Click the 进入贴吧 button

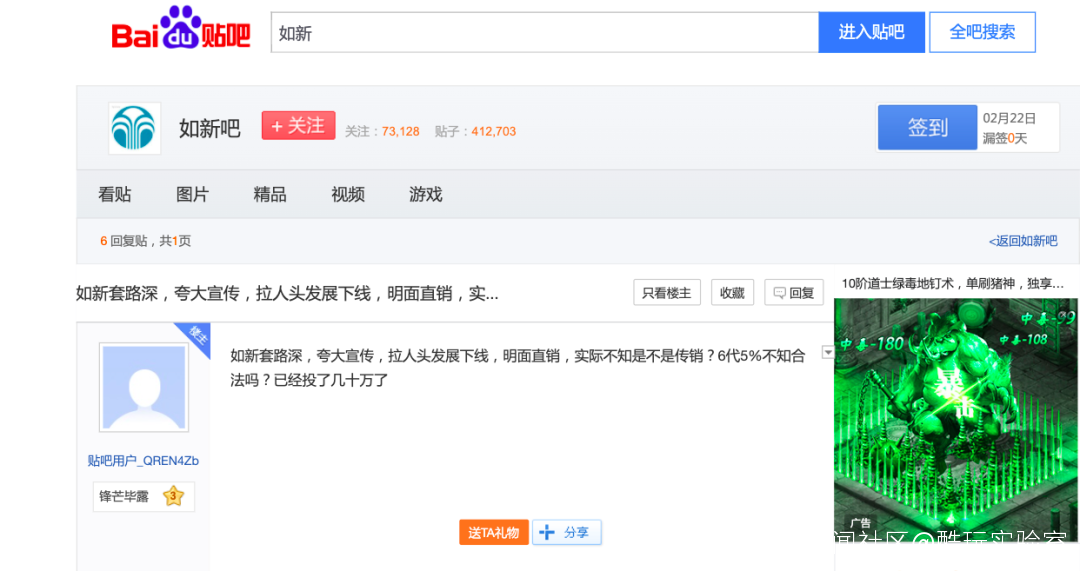pos(871,32)
